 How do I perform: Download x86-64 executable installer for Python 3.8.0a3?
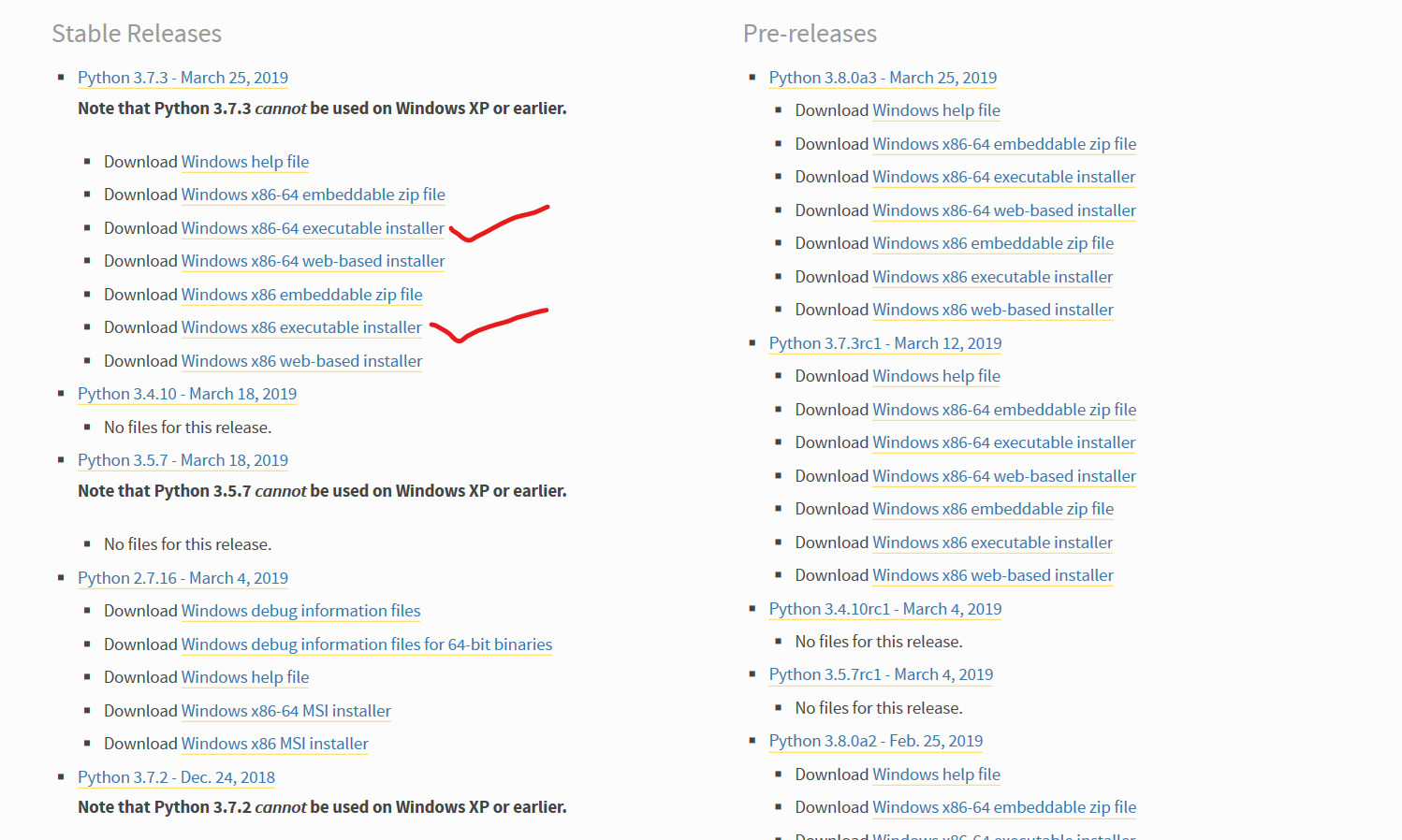pyautogui.click(x=1004, y=177)
